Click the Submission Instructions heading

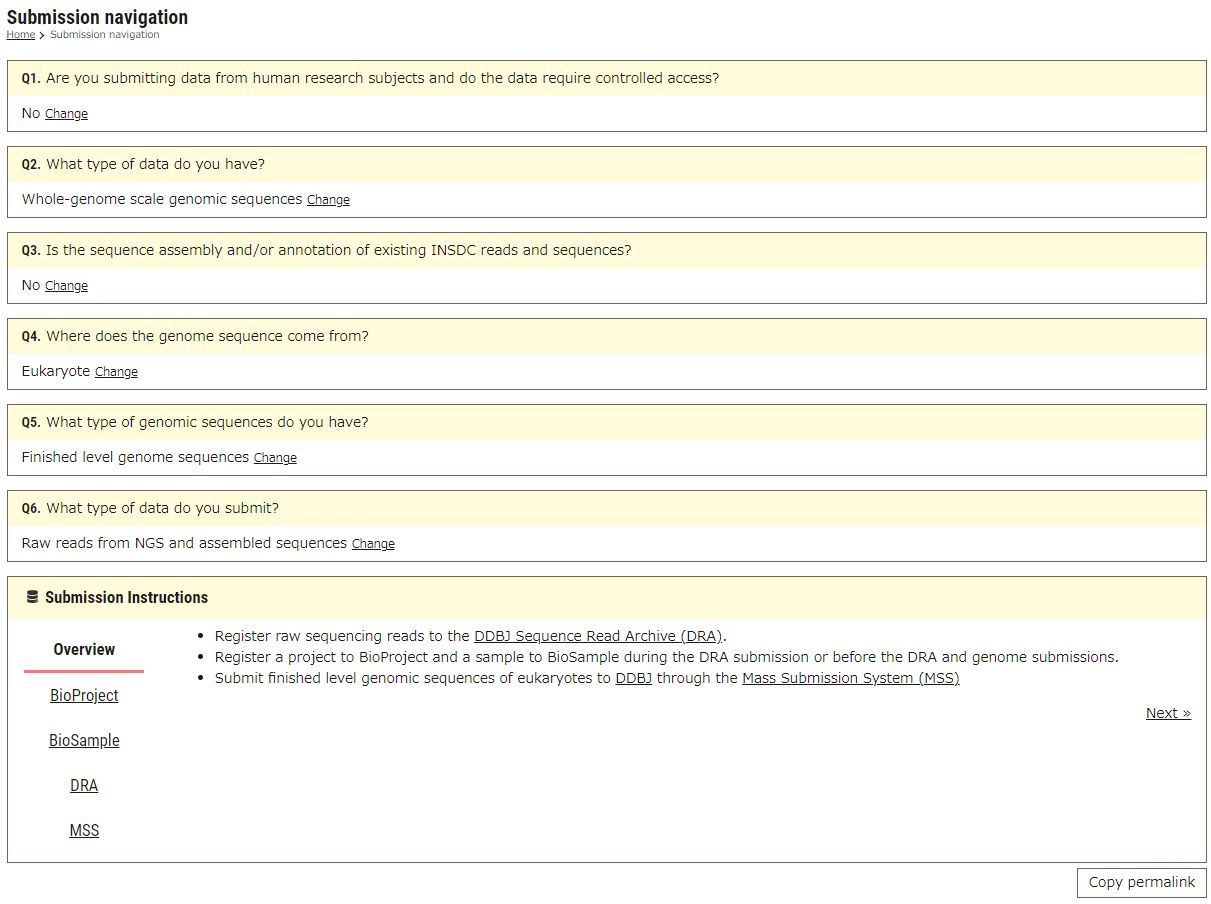pos(126,597)
